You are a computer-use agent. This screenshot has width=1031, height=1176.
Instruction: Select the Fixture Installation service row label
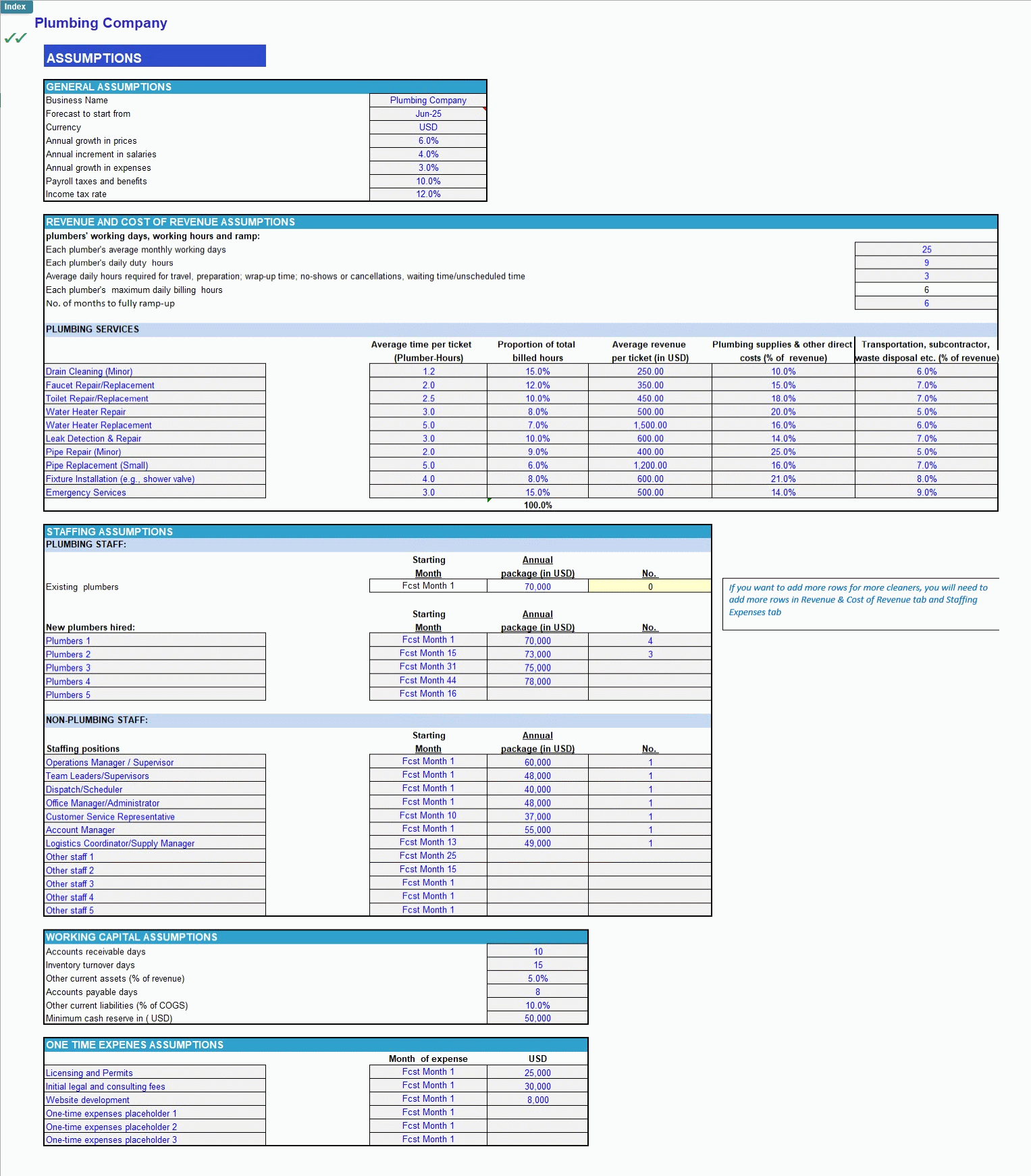[155, 479]
